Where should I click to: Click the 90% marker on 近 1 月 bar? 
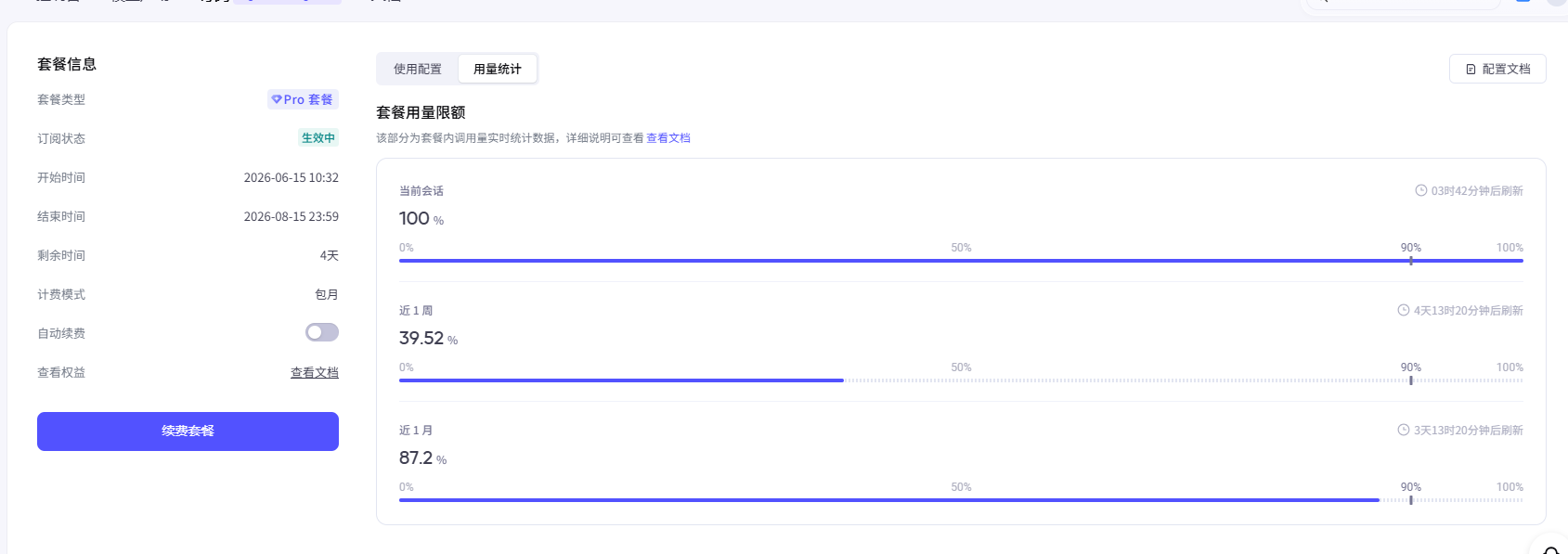coord(1411,500)
